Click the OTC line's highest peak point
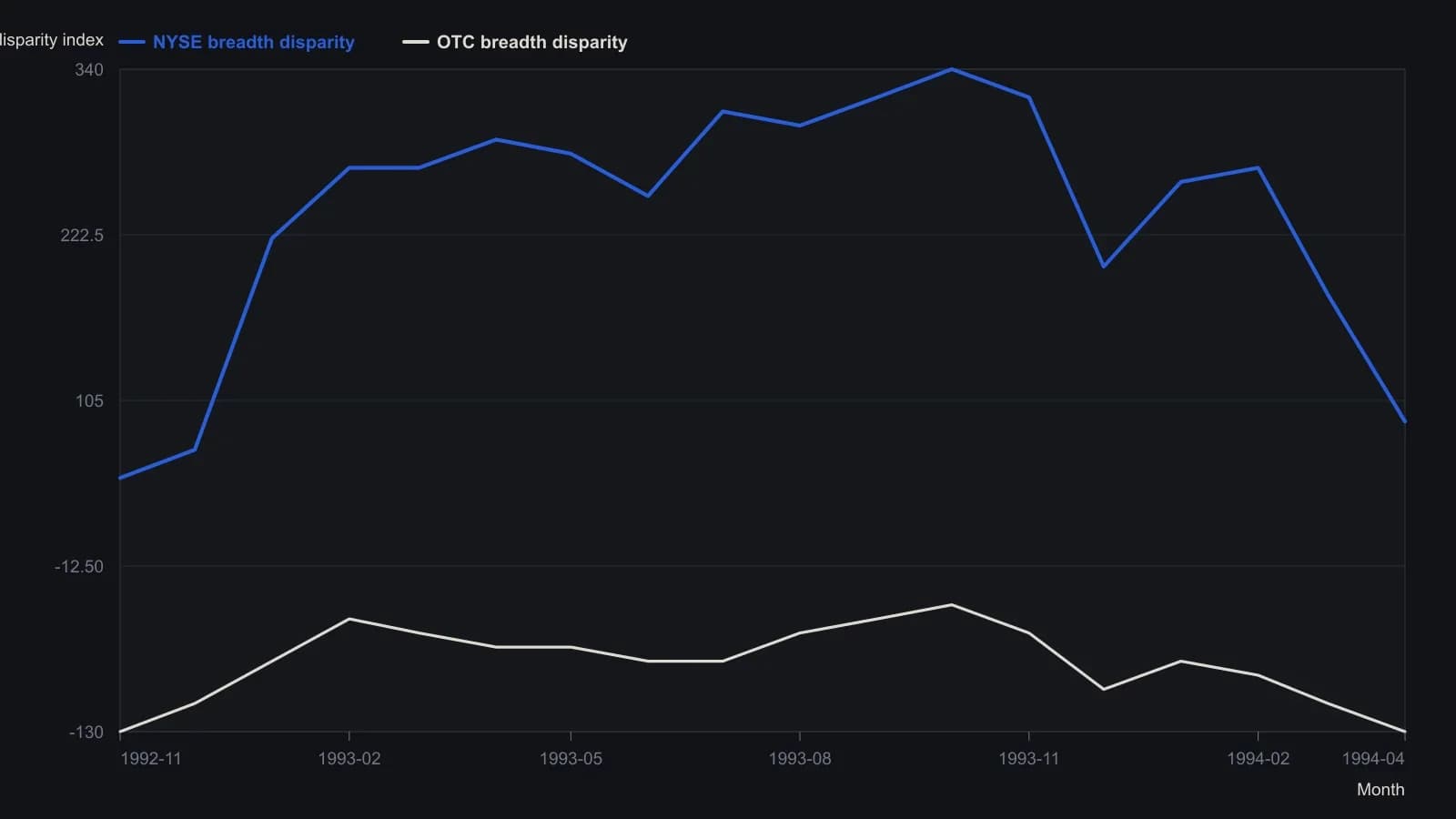1456x819 pixels. 952,605
